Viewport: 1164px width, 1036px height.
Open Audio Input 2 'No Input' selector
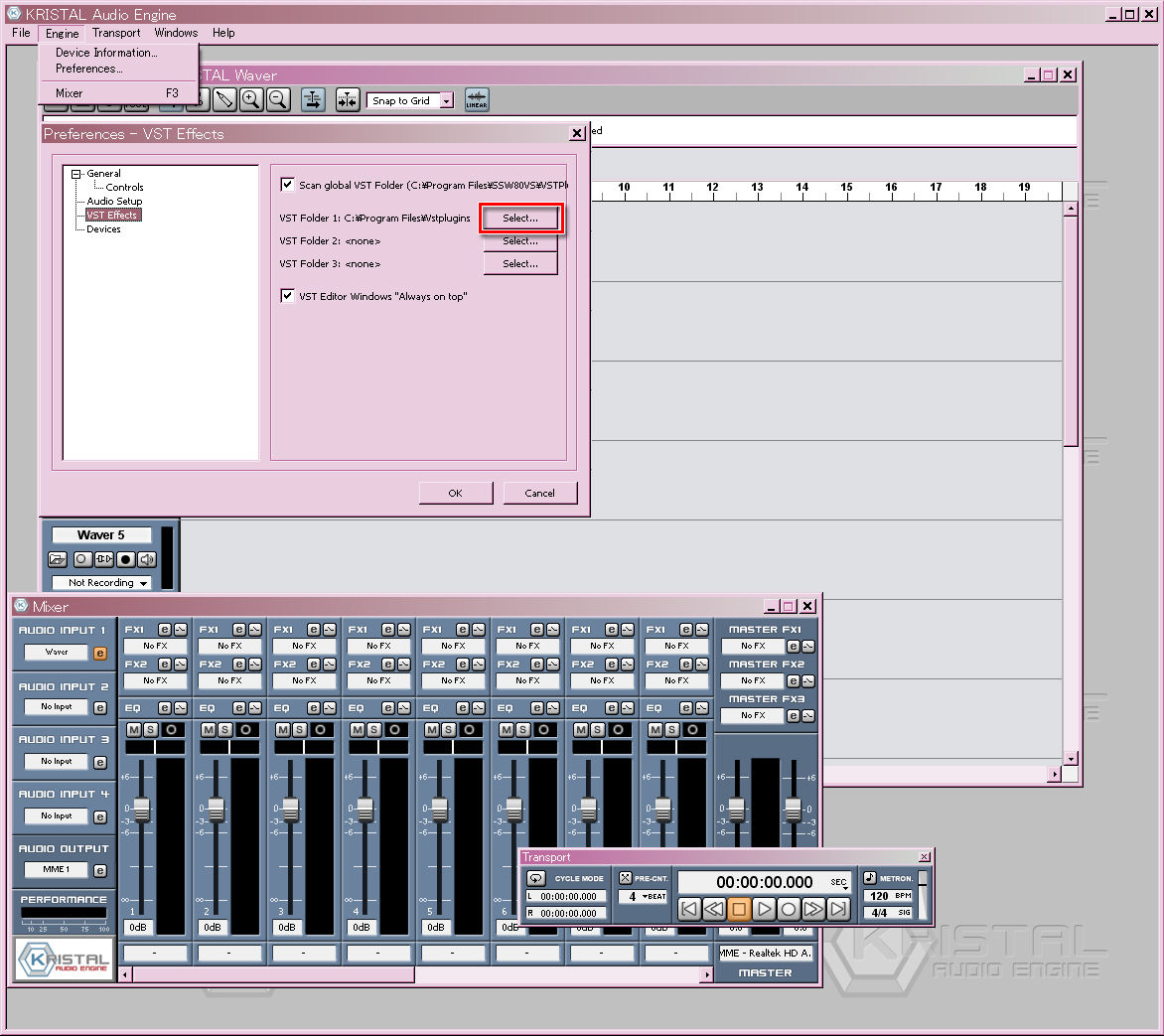click(x=57, y=707)
